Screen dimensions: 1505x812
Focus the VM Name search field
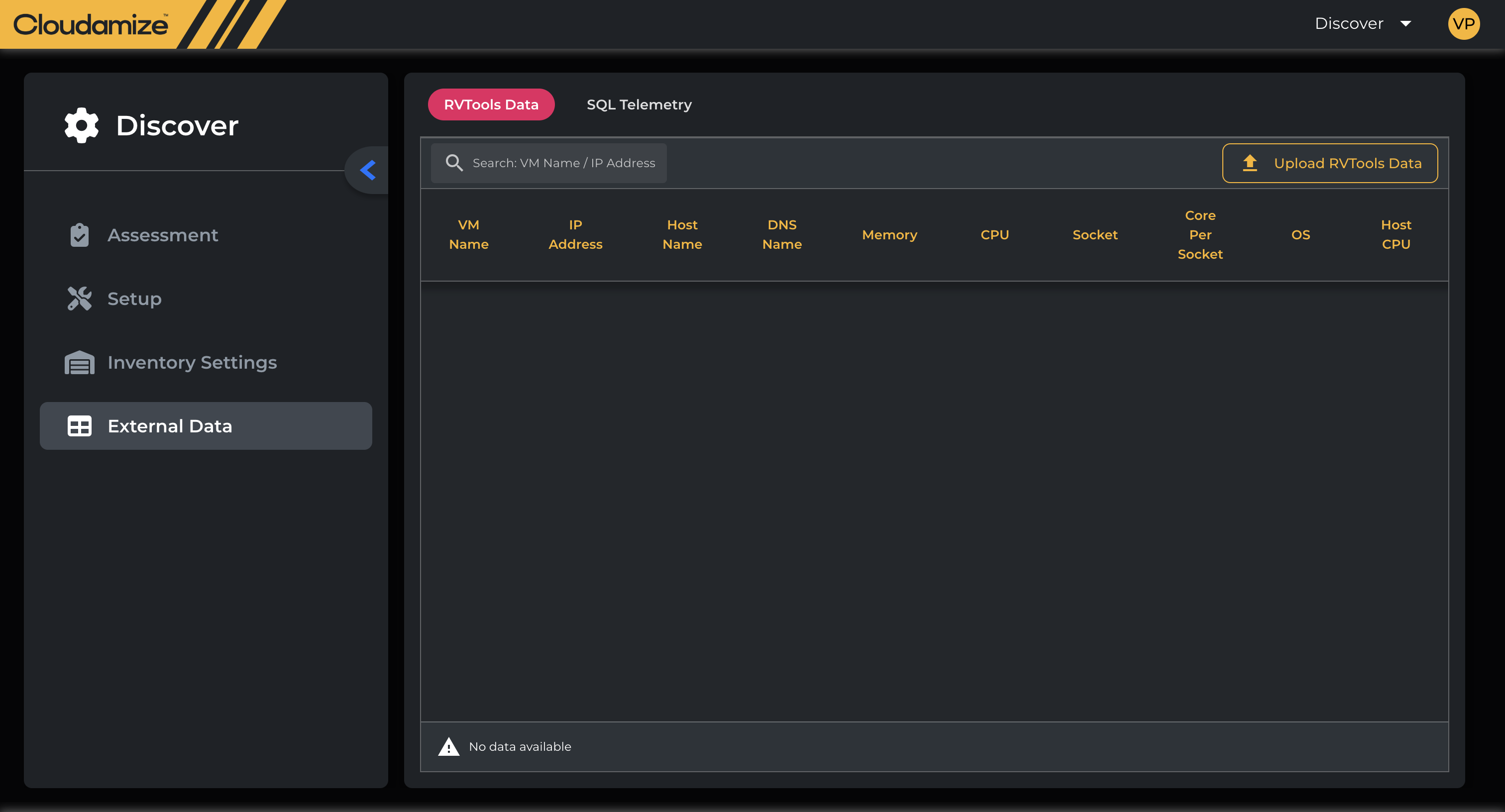click(563, 163)
